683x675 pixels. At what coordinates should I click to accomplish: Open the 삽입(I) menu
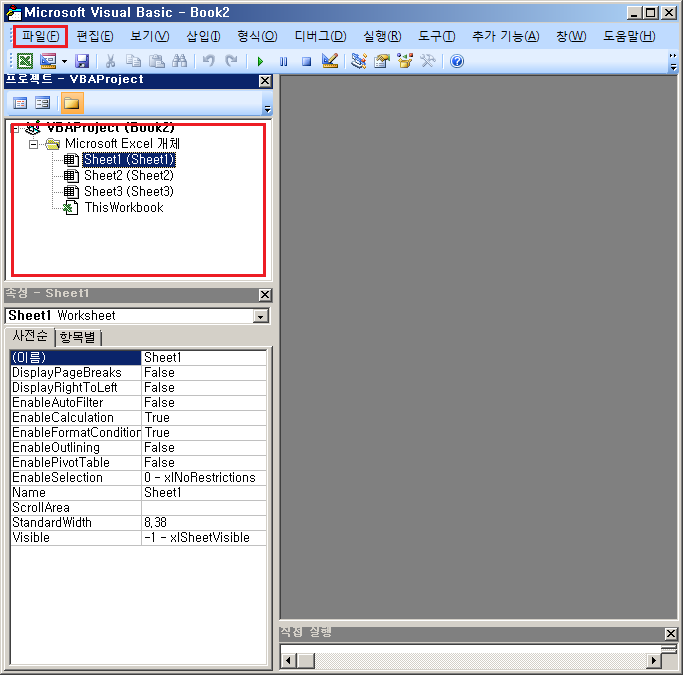click(203, 36)
